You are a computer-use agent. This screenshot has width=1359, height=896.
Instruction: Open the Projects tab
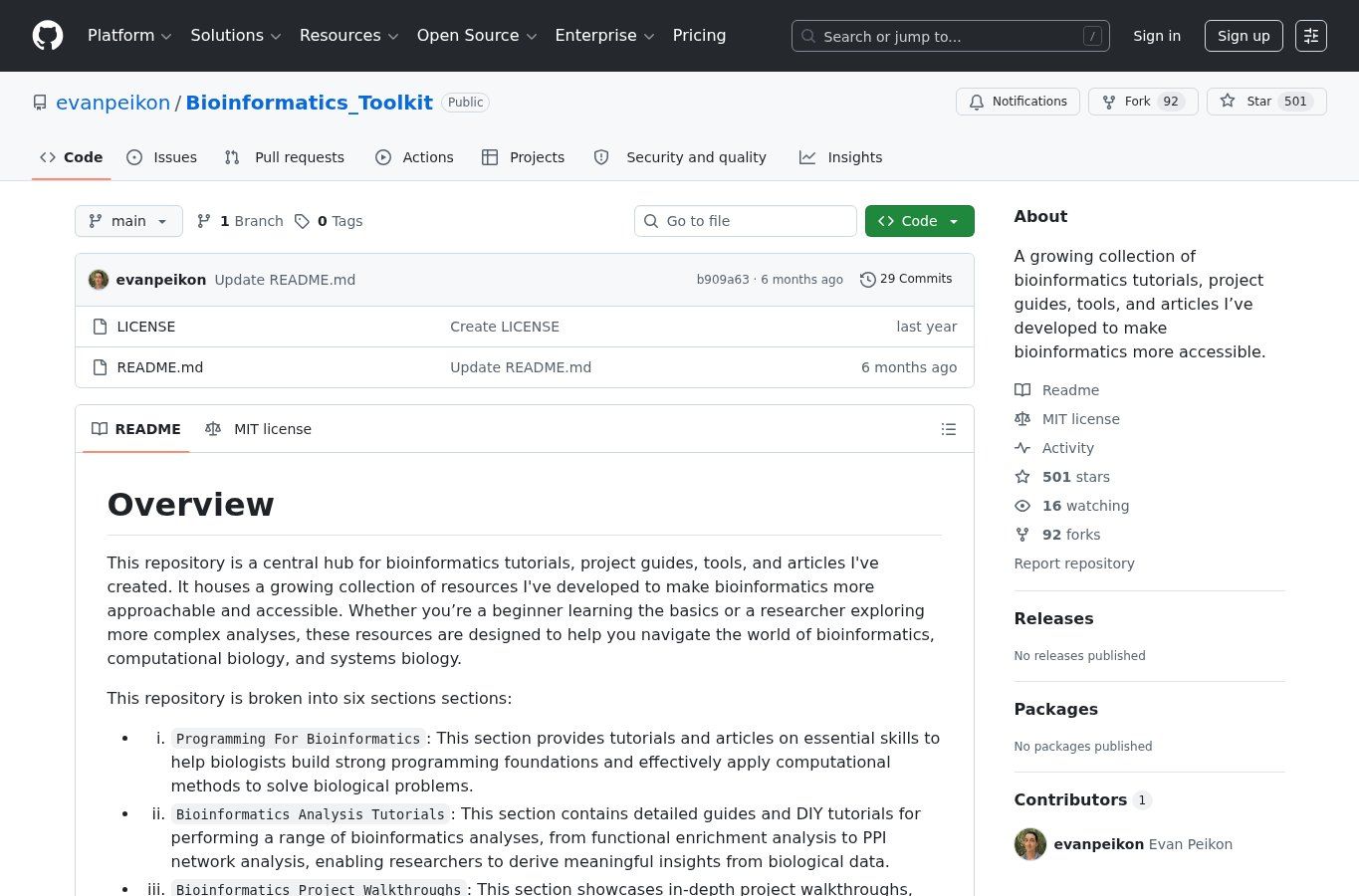tap(523, 157)
